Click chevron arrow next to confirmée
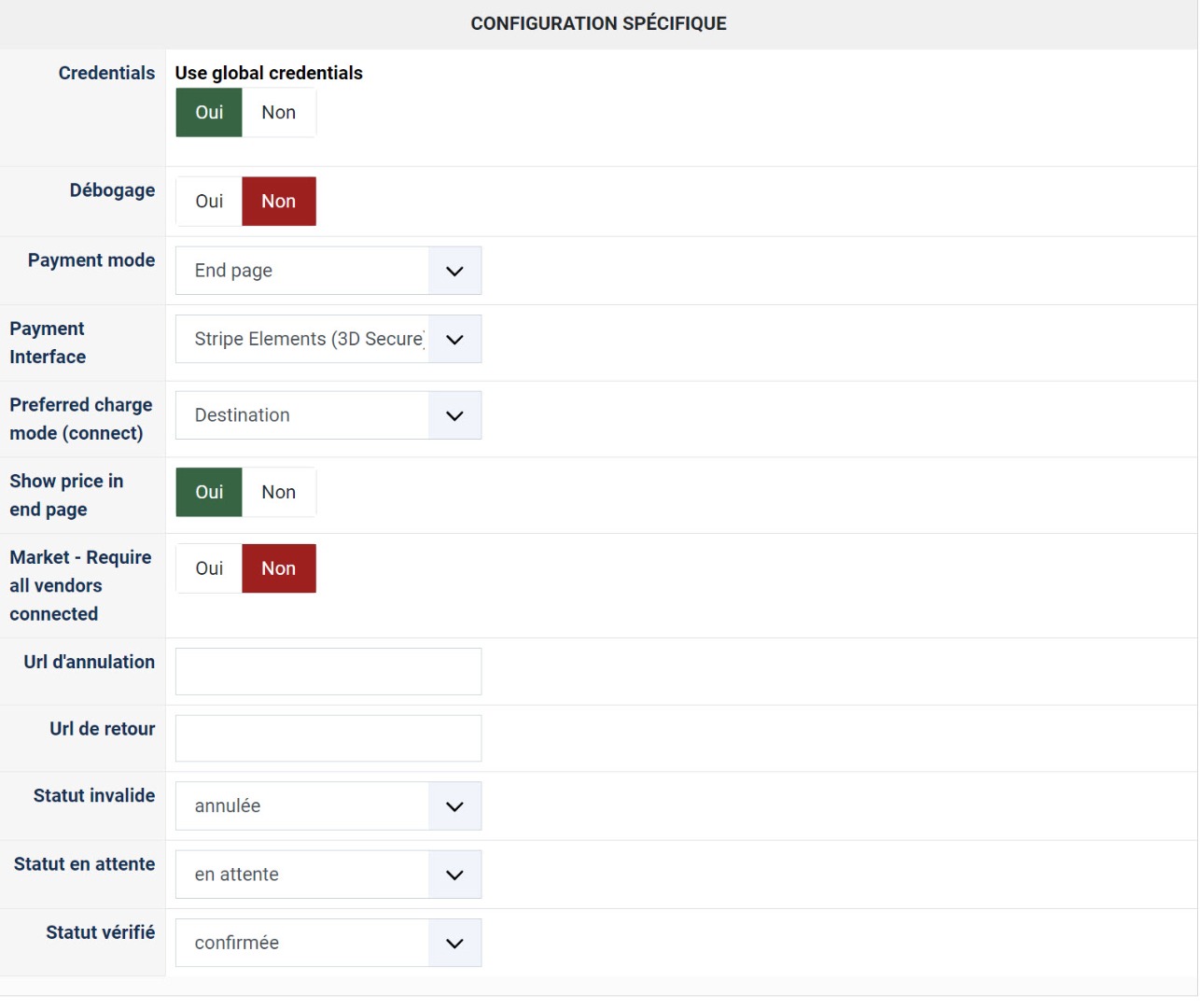This screenshot has height=1008, width=1200. click(x=454, y=944)
